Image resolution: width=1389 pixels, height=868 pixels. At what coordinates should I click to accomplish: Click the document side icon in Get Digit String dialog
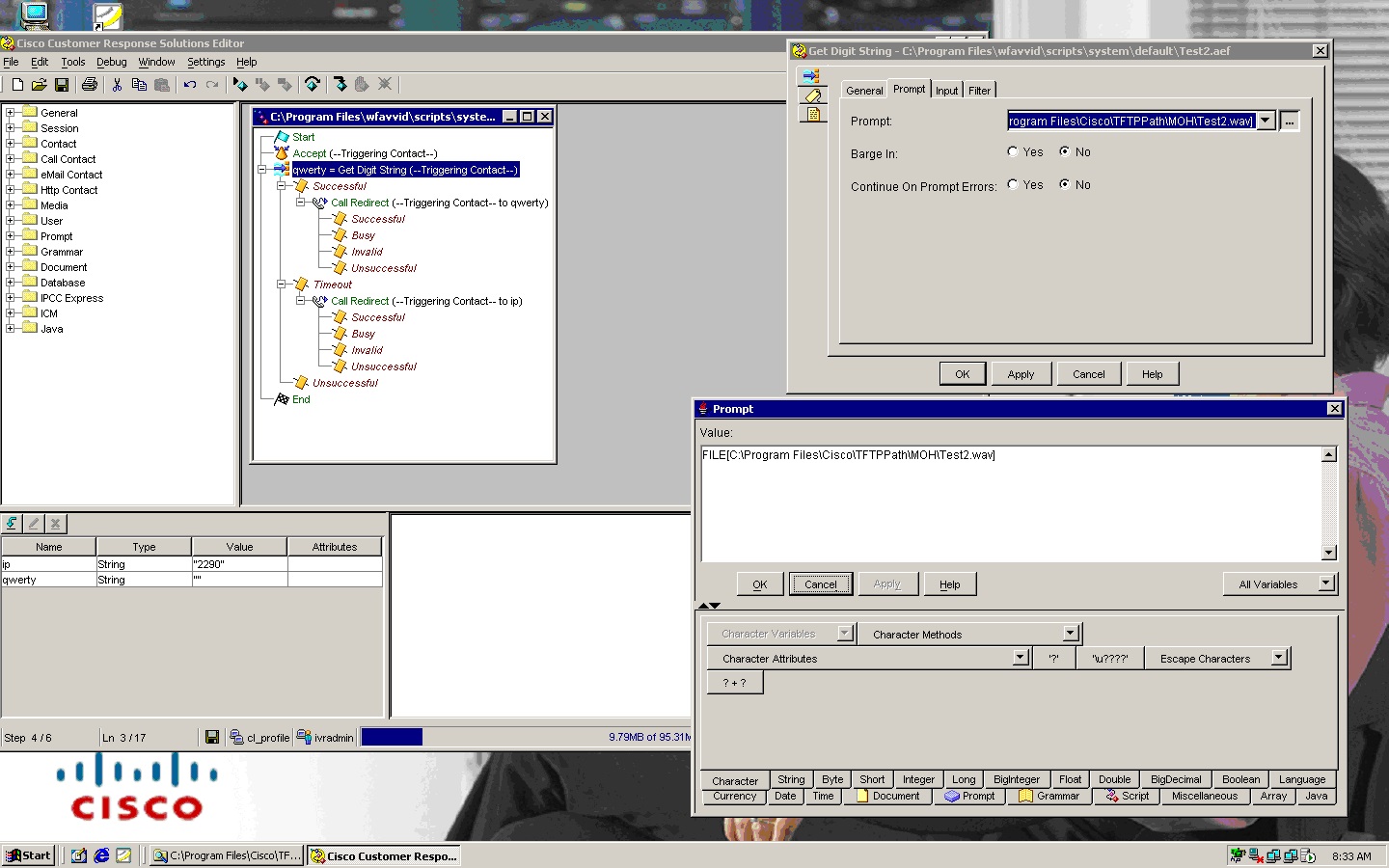pos(813,114)
